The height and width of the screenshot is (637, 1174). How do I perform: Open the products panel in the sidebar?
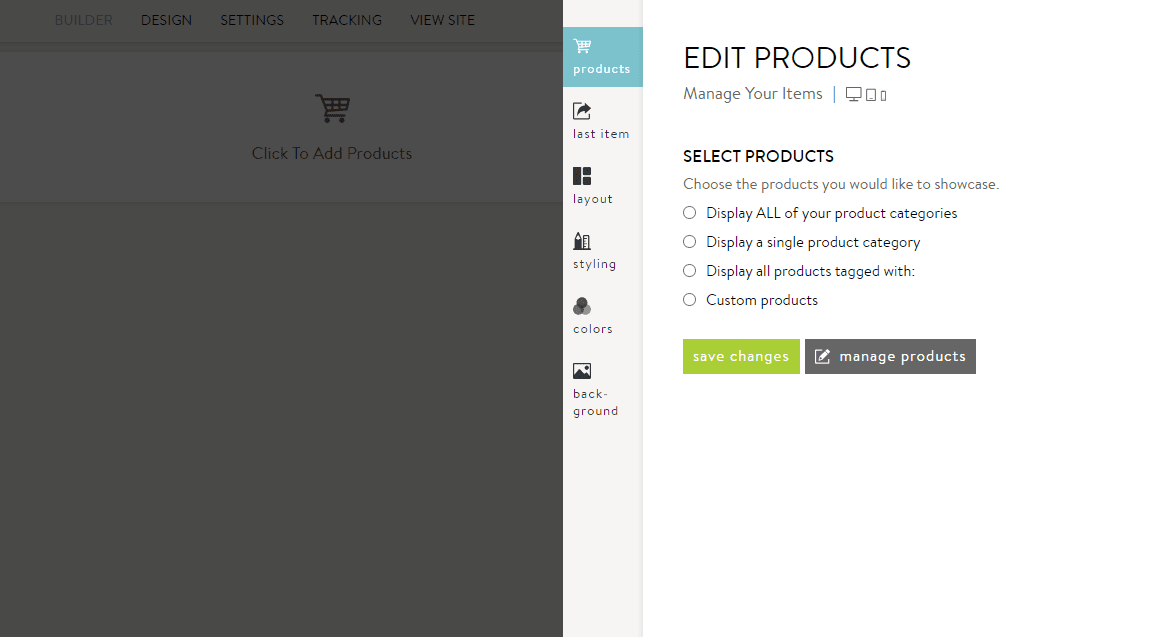point(601,57)
